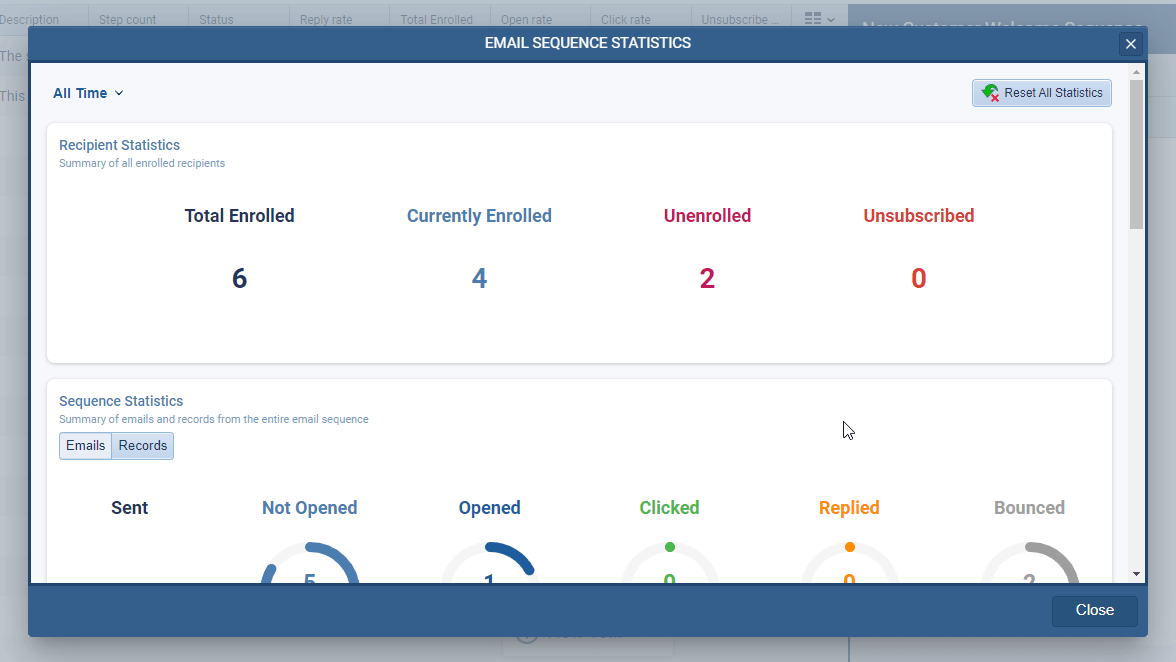Click the Open rate column header

[527, 20]
